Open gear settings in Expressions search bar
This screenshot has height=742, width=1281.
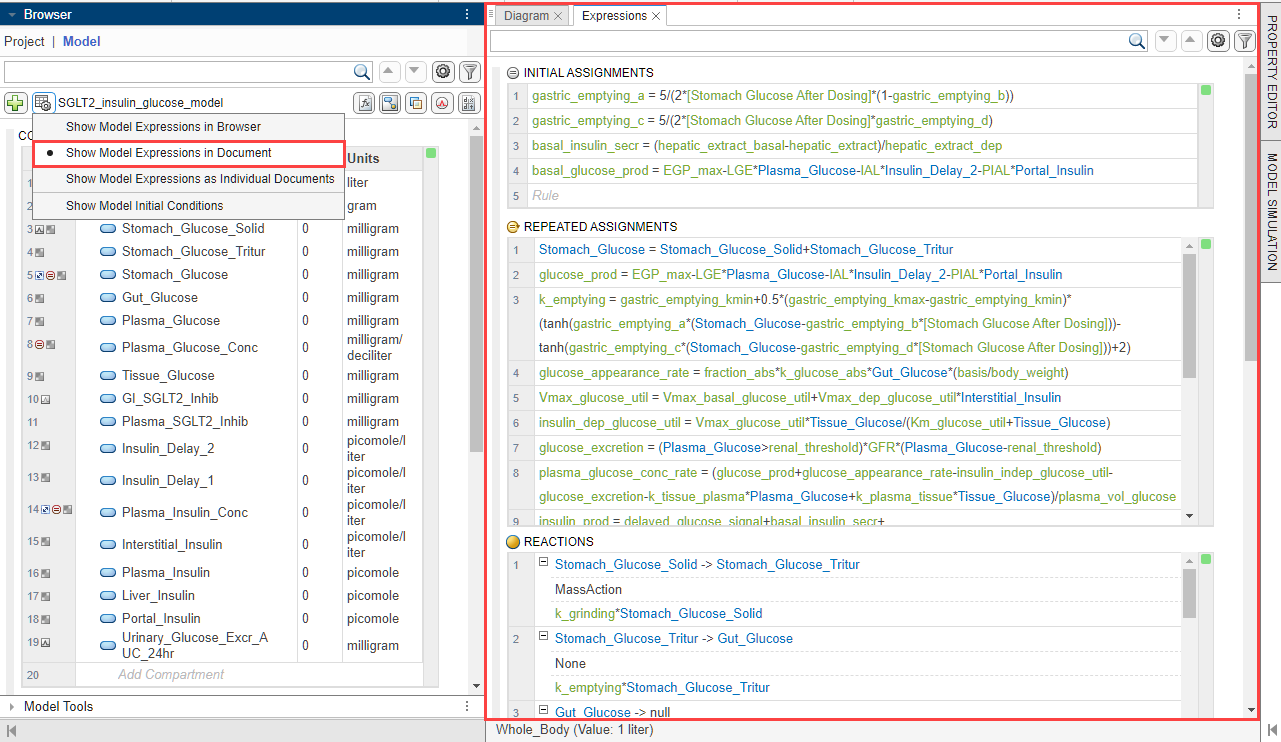point(1217,41)
